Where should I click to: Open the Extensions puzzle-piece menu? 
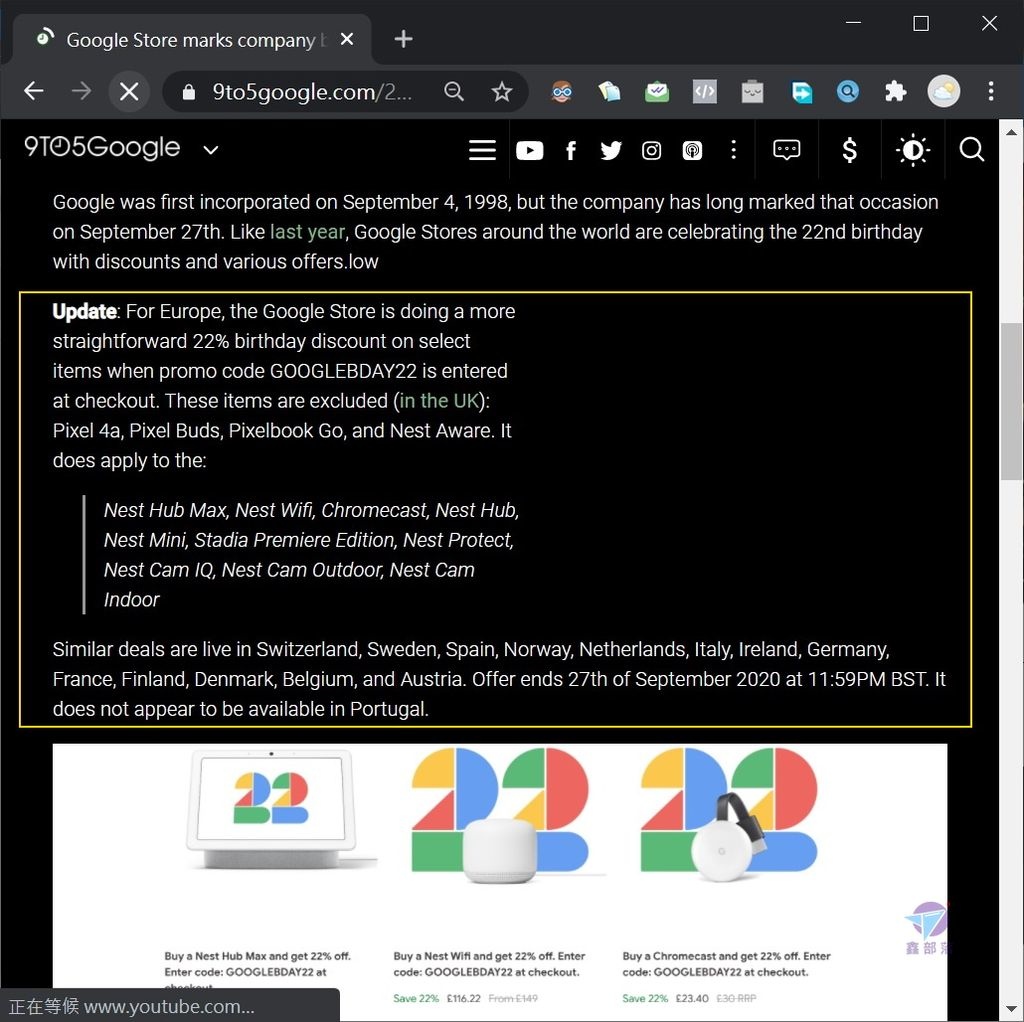pyautogui.click(x=895, y=91)
